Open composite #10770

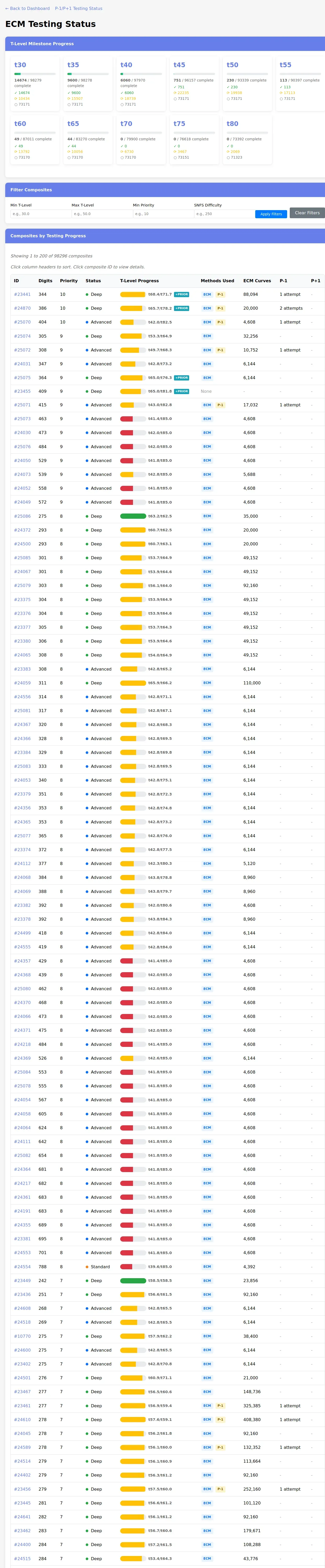22,1336
